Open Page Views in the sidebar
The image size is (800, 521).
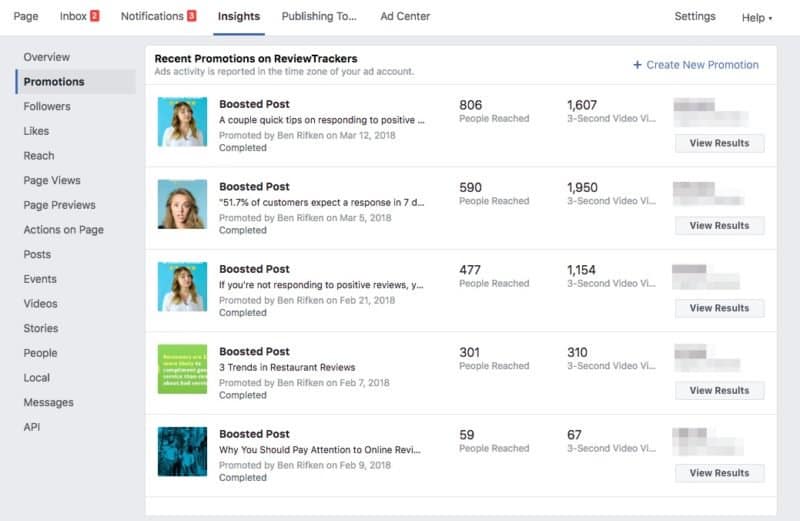click(x=52, y=180)
